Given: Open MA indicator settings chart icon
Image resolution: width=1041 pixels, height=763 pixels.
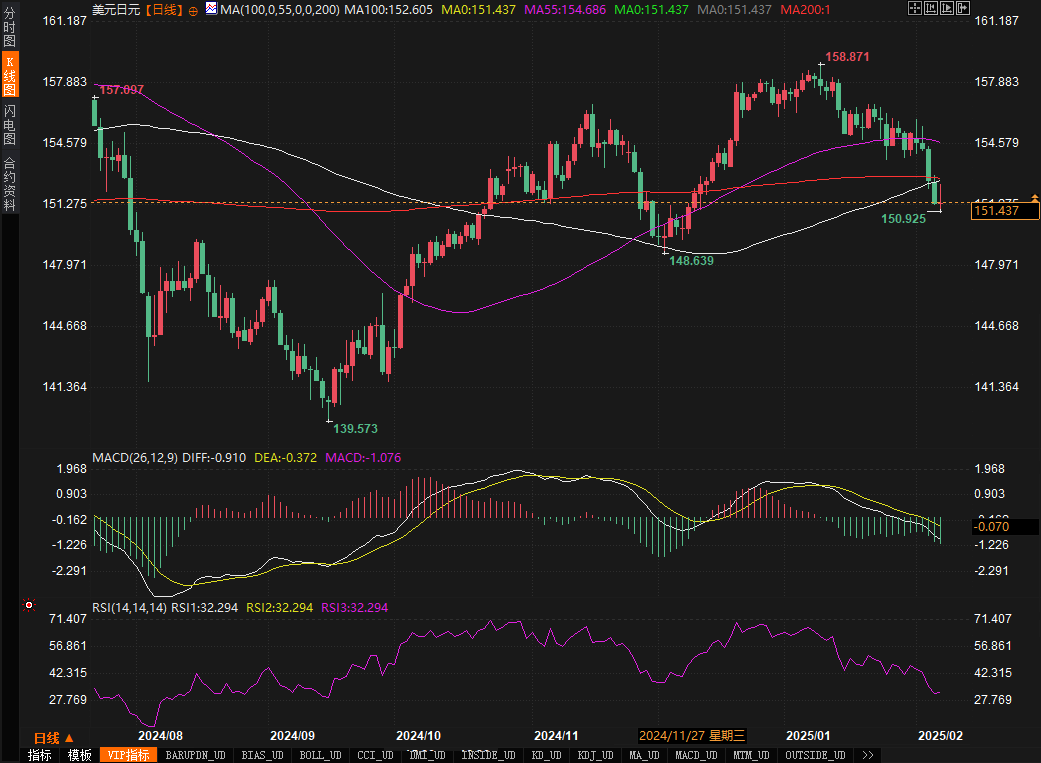Looking at the screenshot, I should point(210,9).
